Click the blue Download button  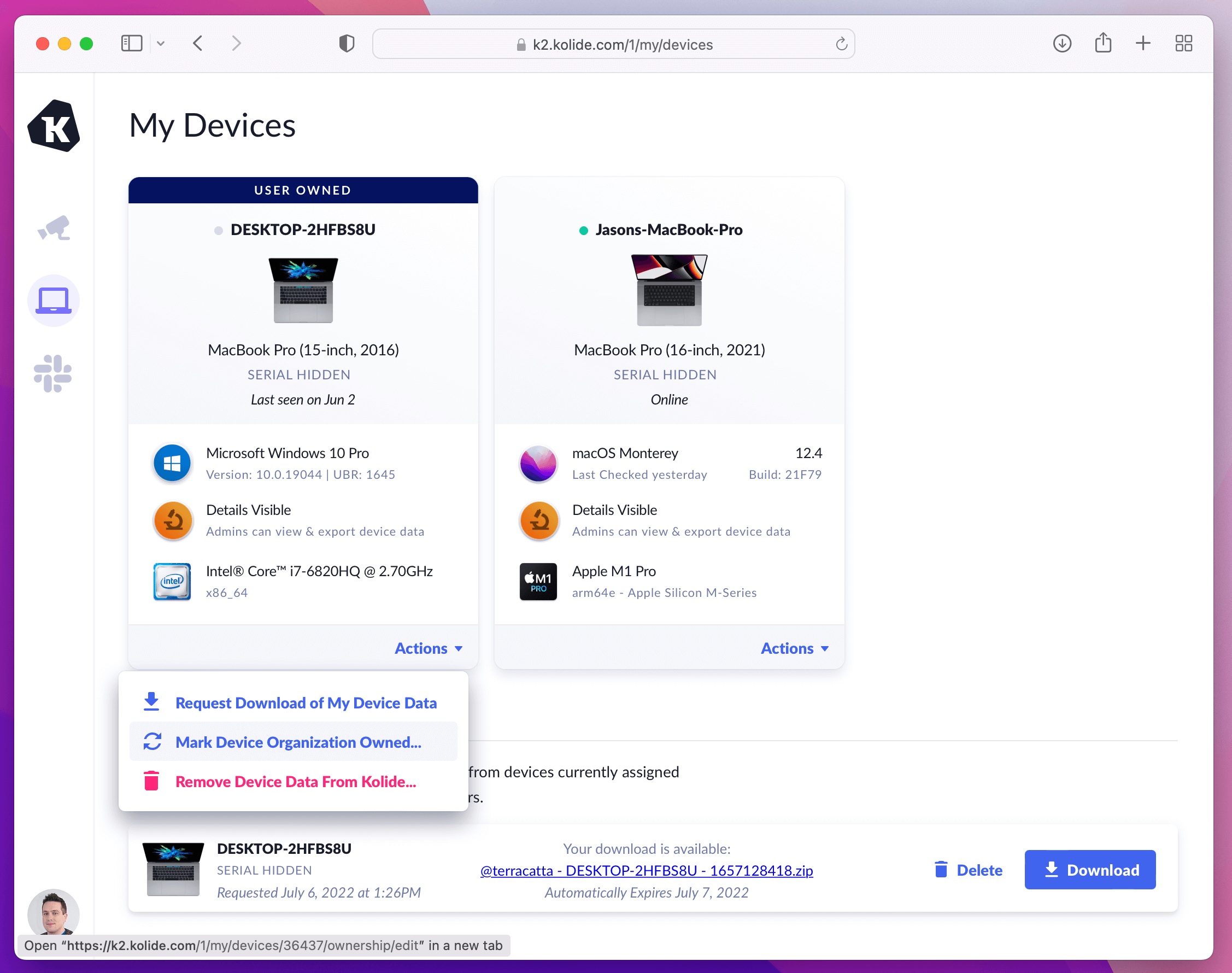pyautogui.click(x=1089, y=870)
